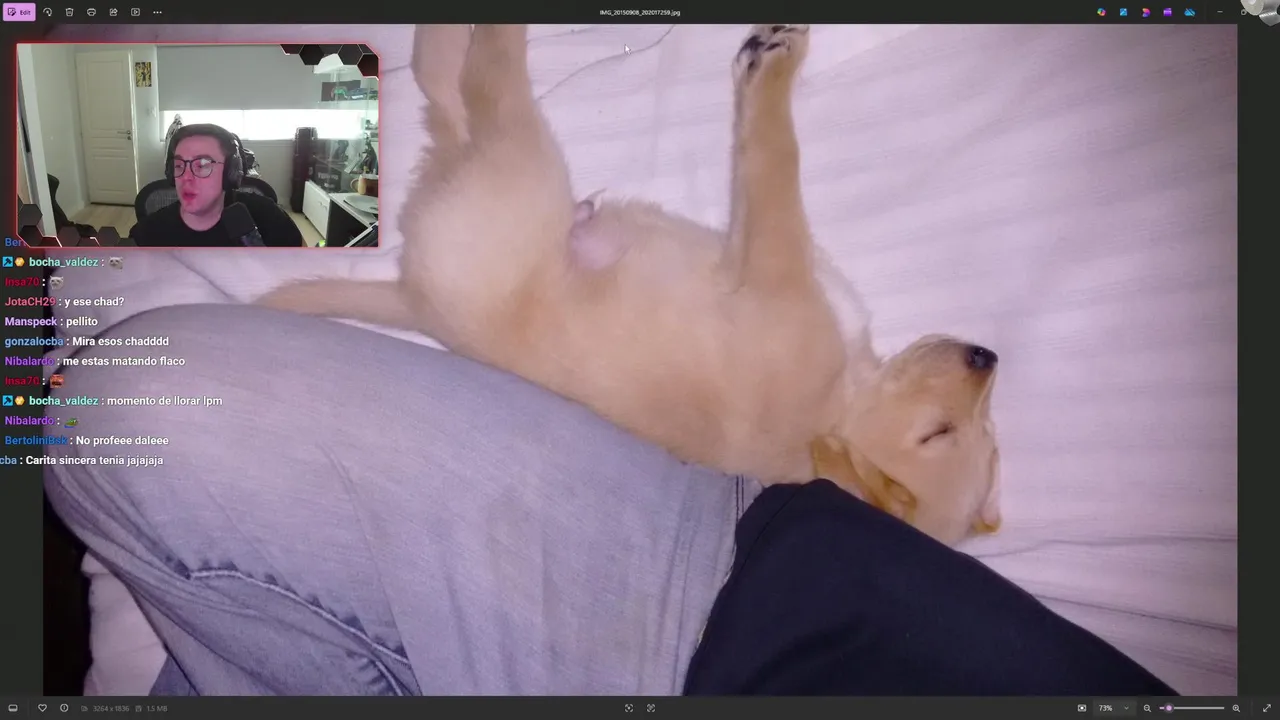Start slideshow with the play icon

135,12
